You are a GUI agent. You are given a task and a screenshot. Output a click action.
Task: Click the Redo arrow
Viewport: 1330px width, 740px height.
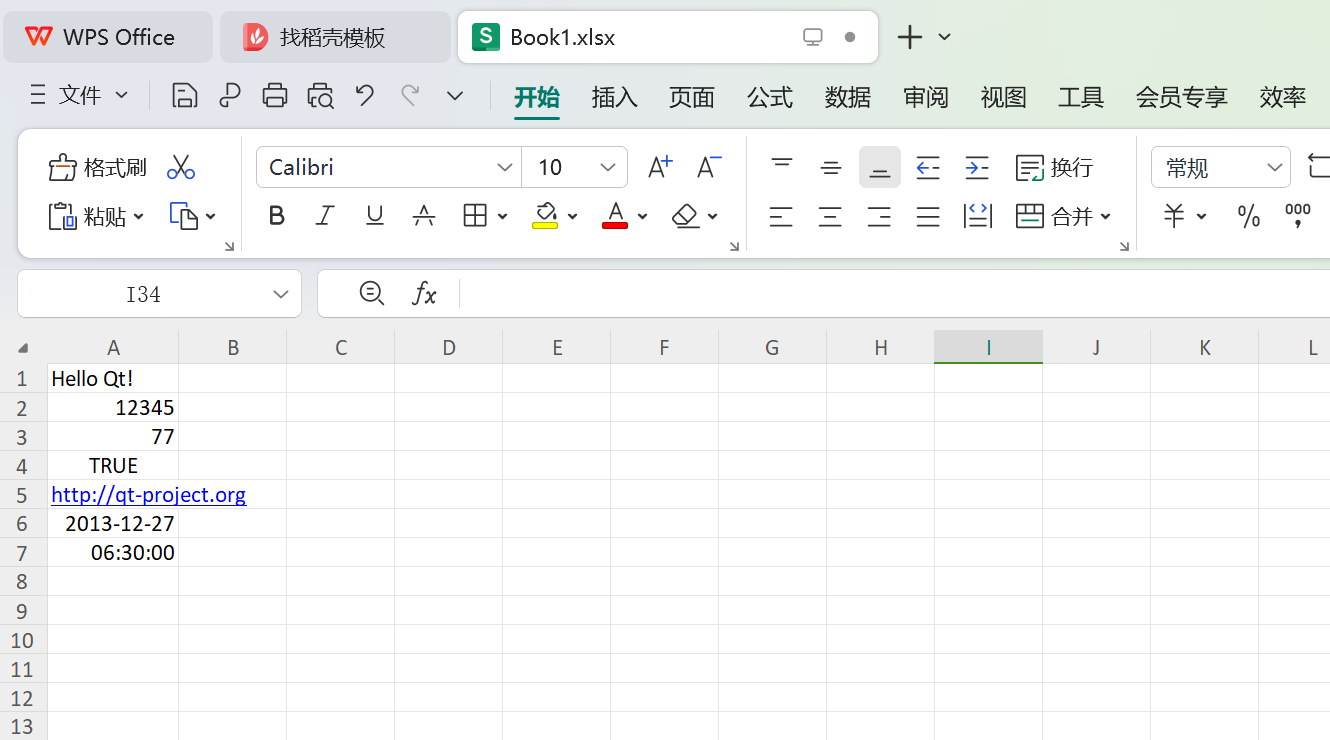click(410, 95)
